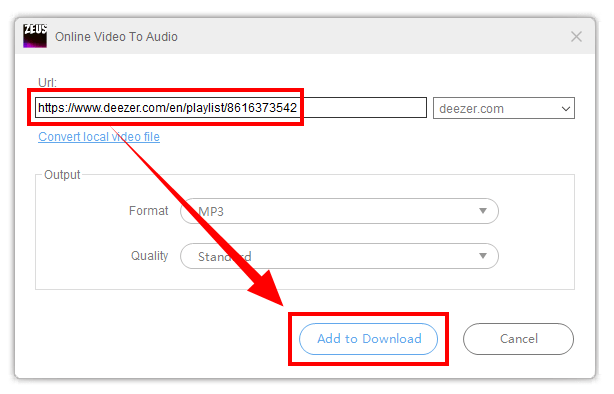Expand the MP3 Format dropdown
The height and width of the screenshot is (394, 614).
point(339,211)
